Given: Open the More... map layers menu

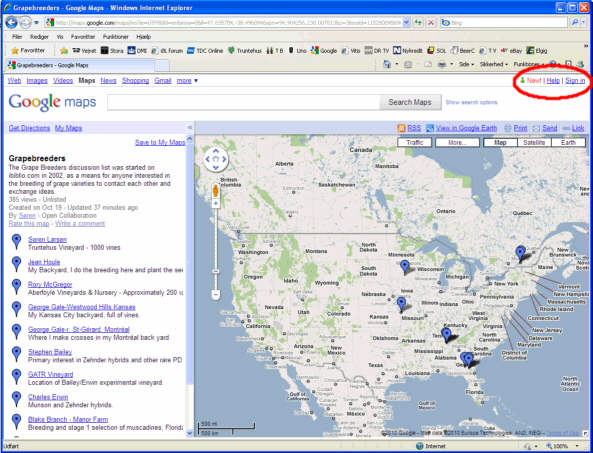Looking at the screenshot, I should click(x=457, y=142).
